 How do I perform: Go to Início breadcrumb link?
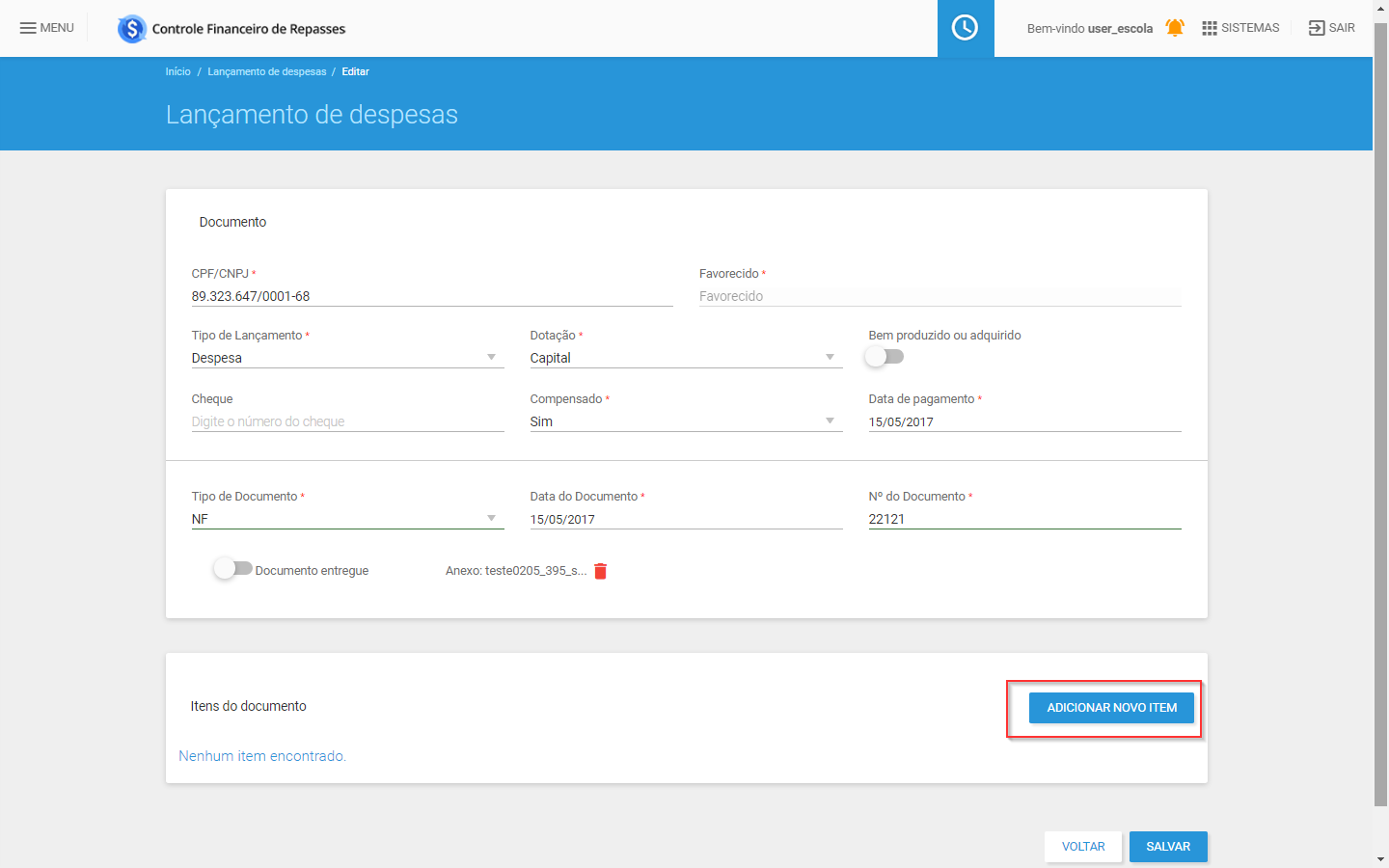177,71
